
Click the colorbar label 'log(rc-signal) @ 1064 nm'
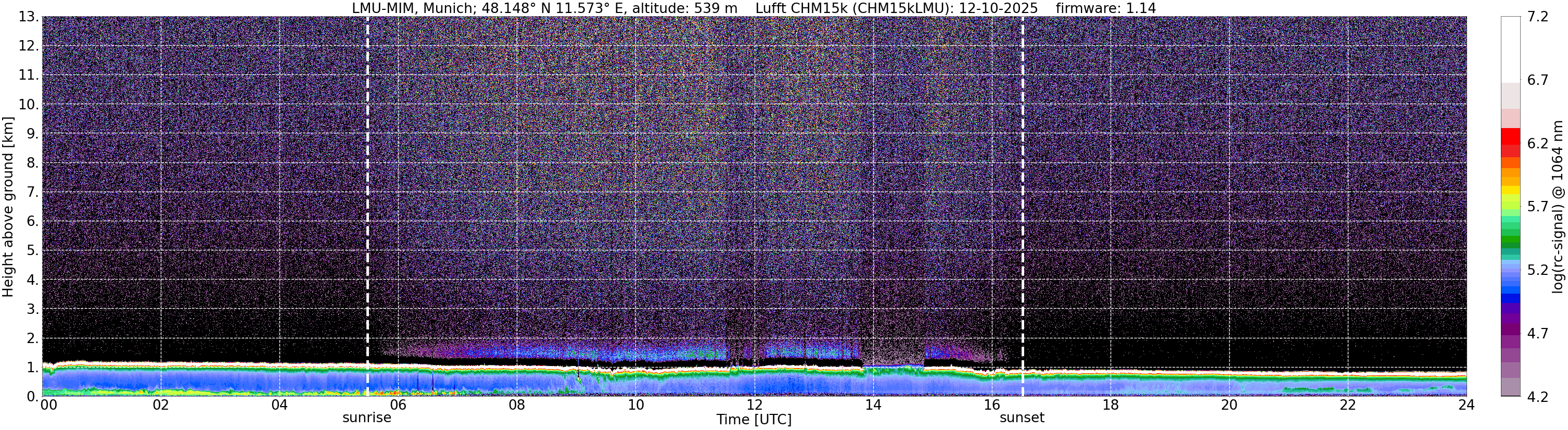[1558, 207]
